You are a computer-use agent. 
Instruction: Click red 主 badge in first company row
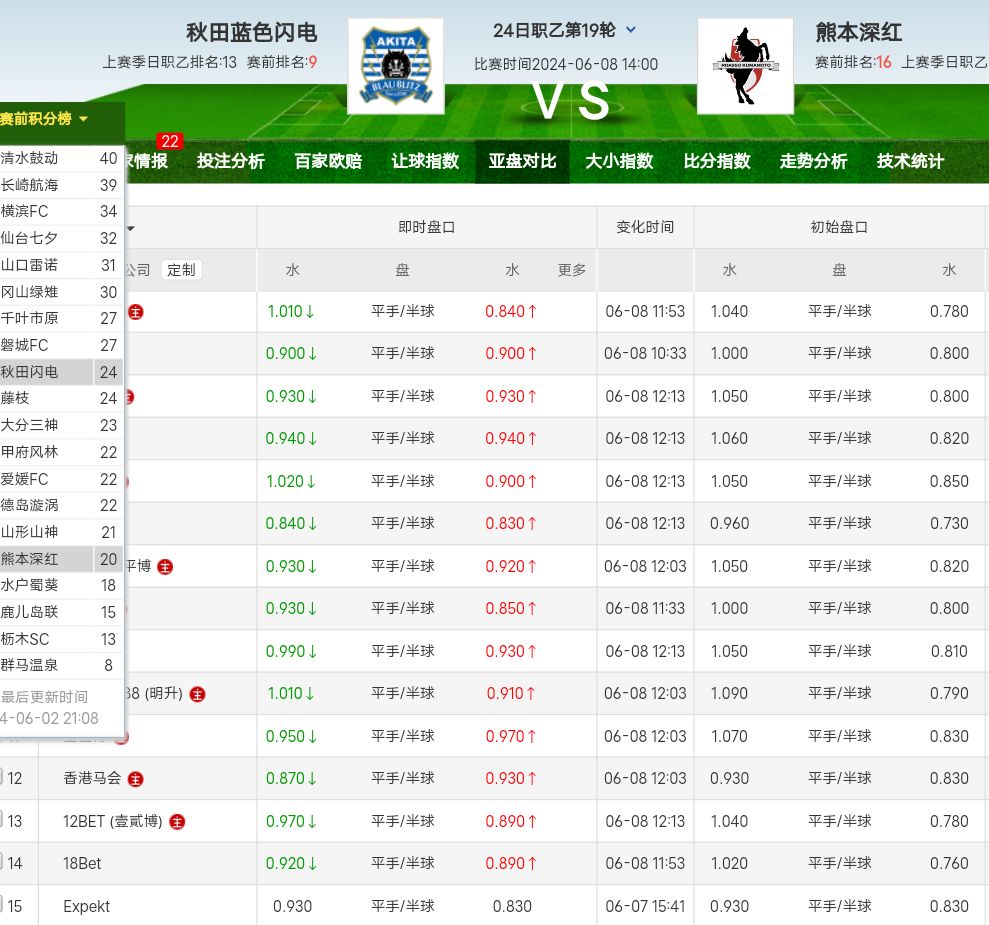click(x=136, y=312)
